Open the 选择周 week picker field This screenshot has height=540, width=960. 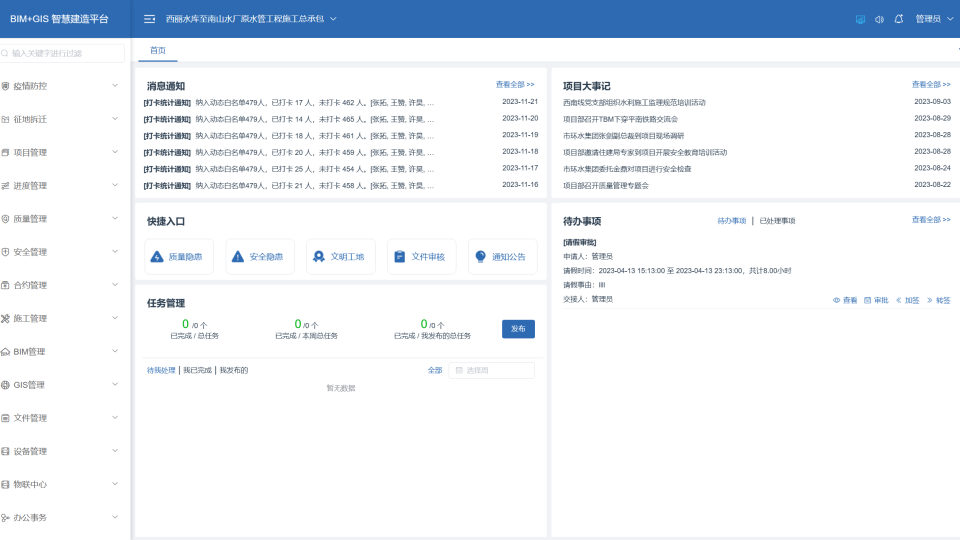491,370
